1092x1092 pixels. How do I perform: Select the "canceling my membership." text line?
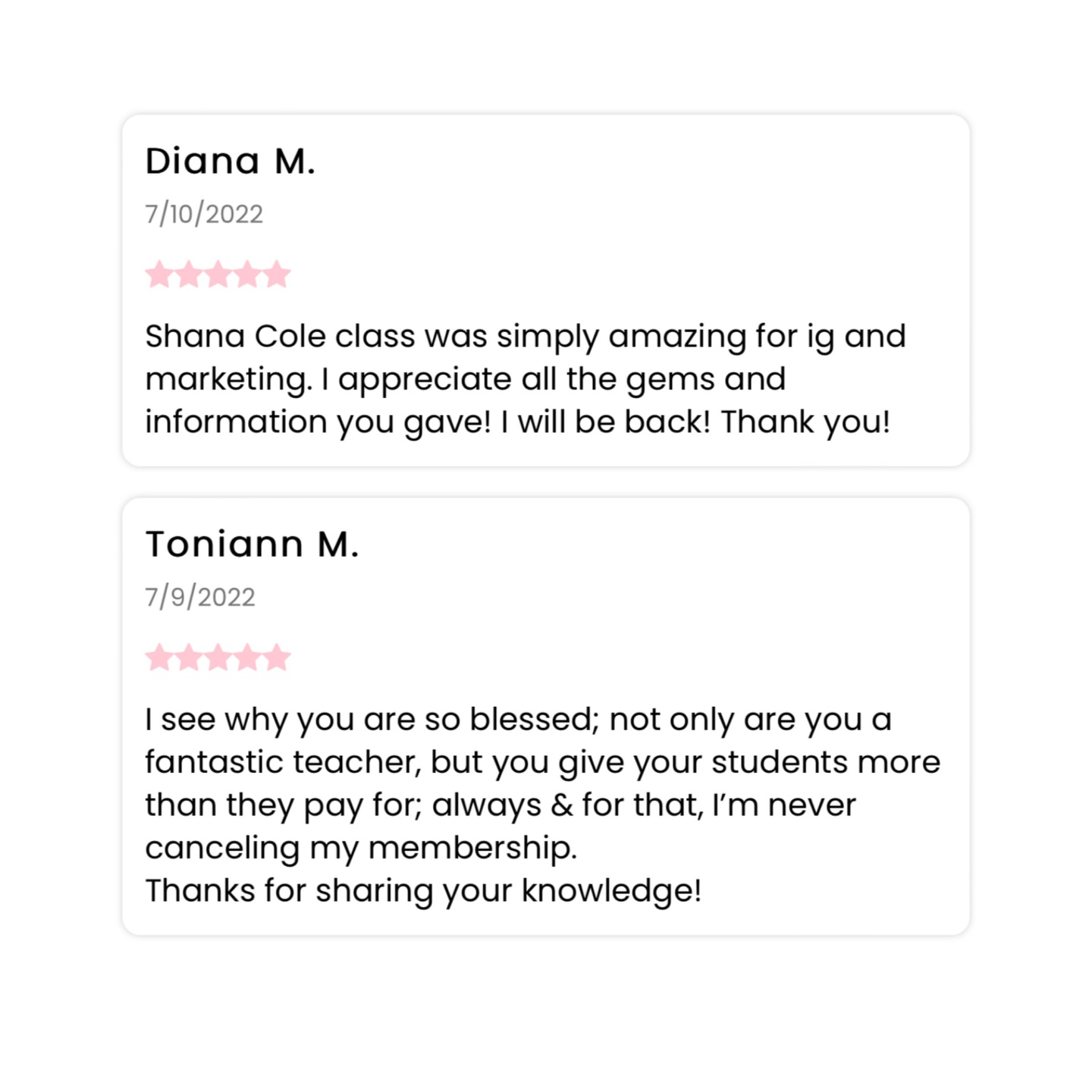pyautogui.click(x=361, y=848)
